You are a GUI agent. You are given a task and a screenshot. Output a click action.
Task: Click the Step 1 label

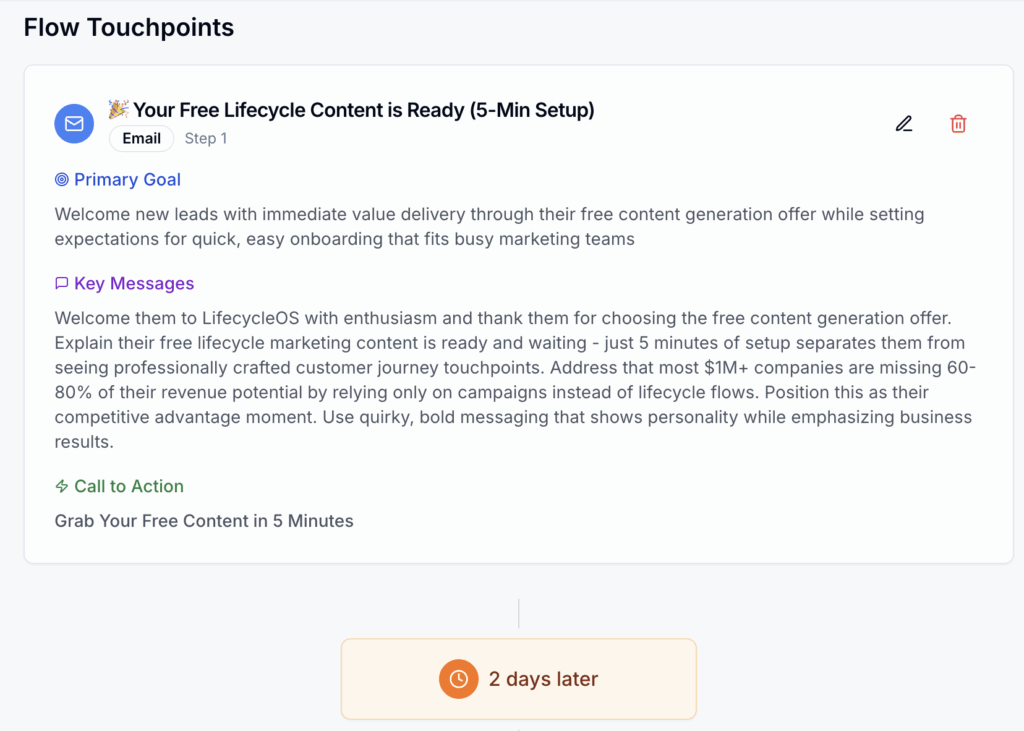pos(206,139)
